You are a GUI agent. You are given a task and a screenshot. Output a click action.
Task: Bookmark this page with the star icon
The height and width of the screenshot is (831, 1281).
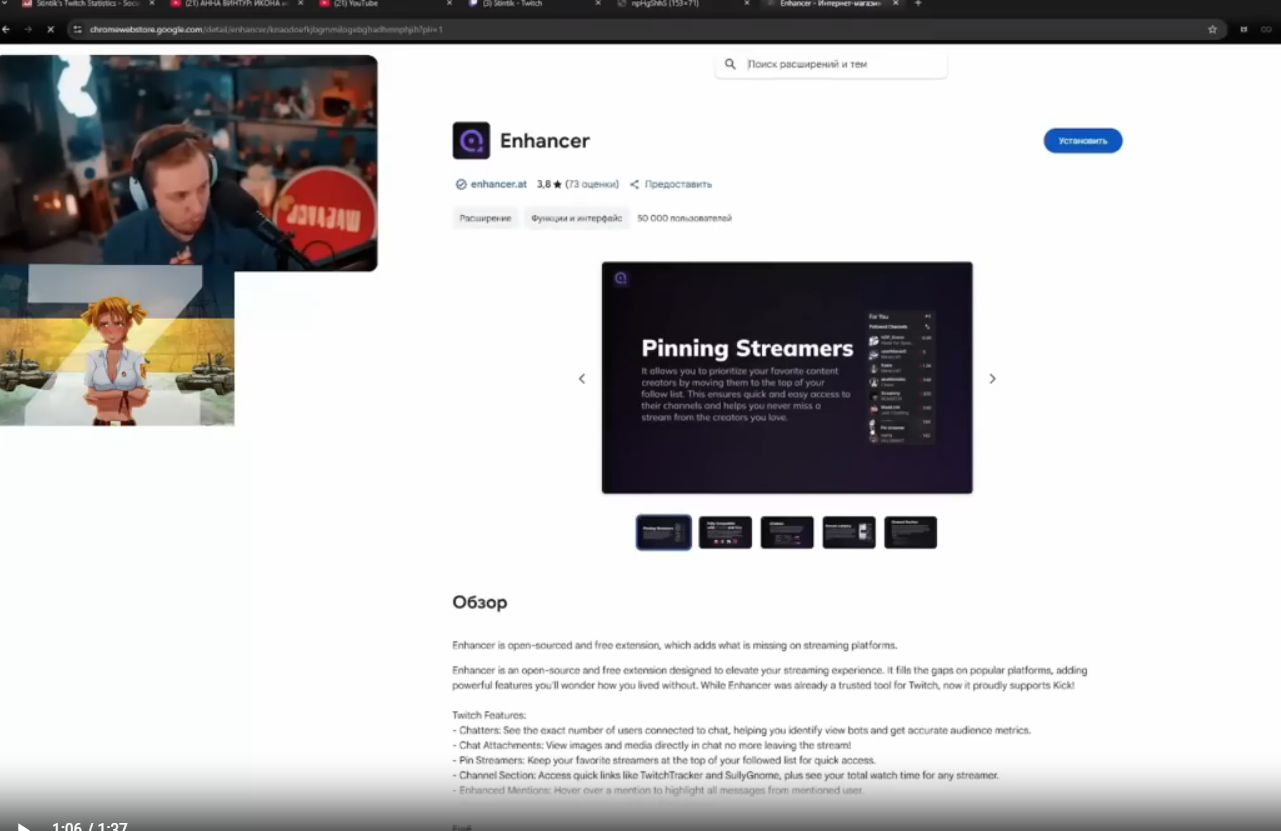1212,29
